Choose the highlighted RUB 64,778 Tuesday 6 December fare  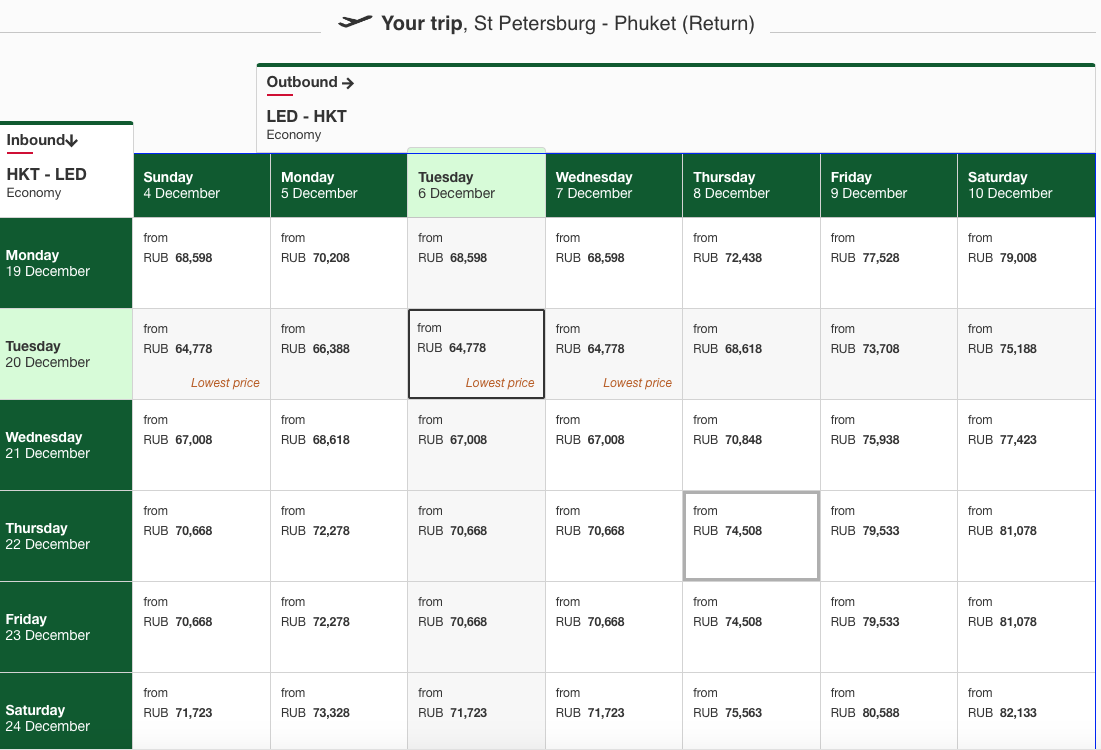(x=476, y=354)
